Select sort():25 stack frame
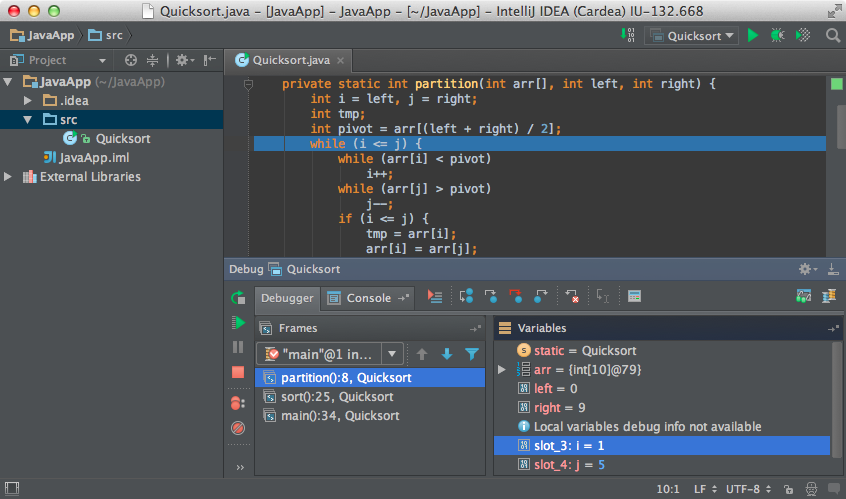The image size is (846, 499). pos(370,397)
